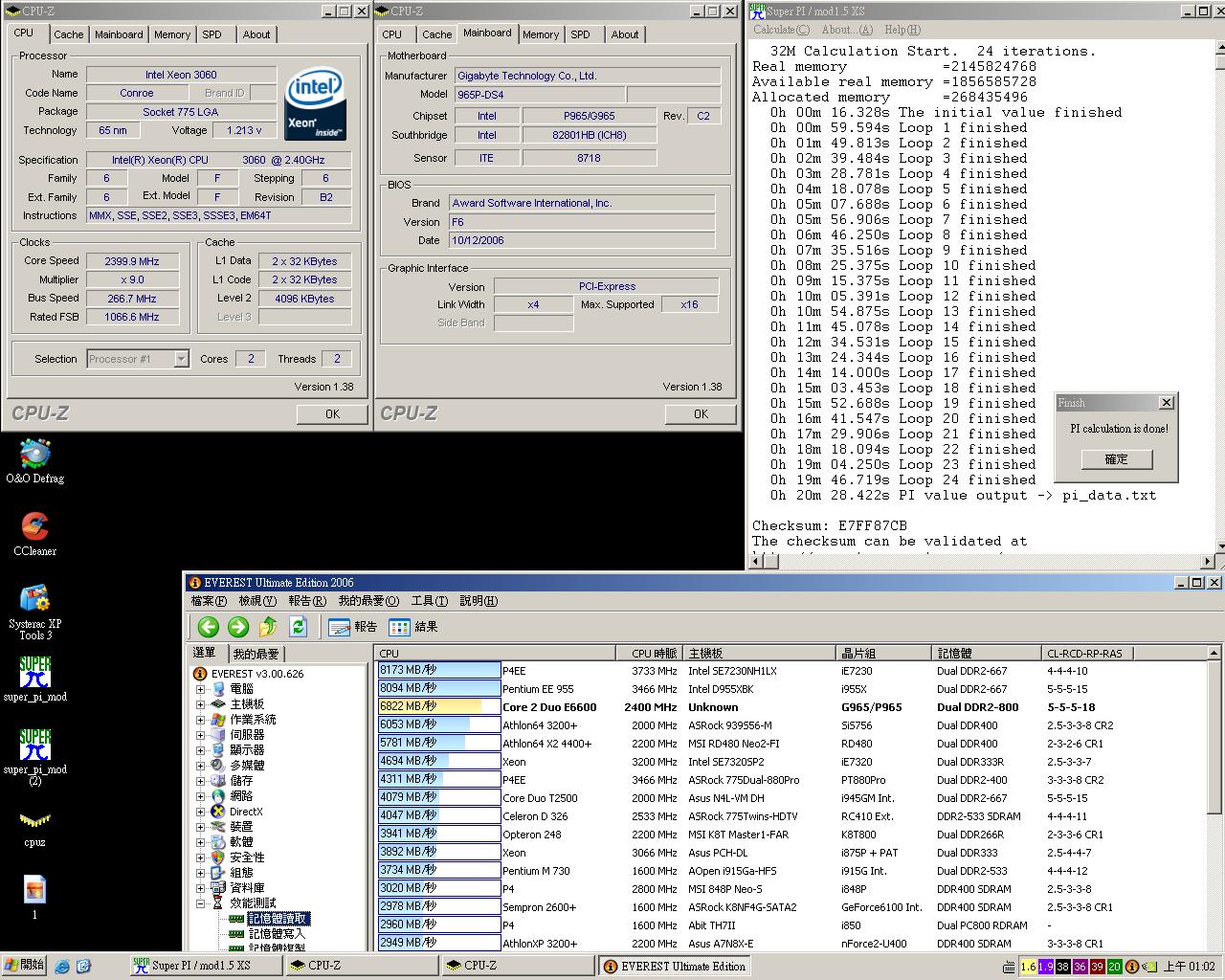Open EVEREST 報告(R) report menu
1225x980 pixels.
click(x=306, y=601)
